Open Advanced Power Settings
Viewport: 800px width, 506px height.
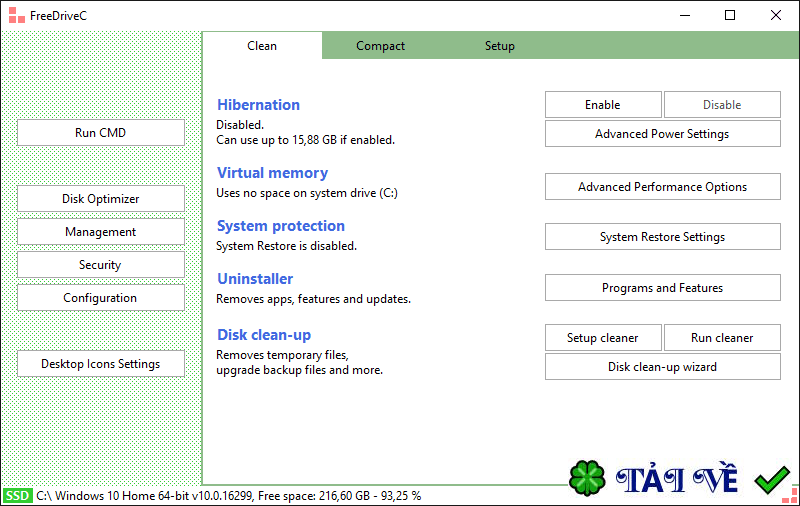(x=662, y=134)
